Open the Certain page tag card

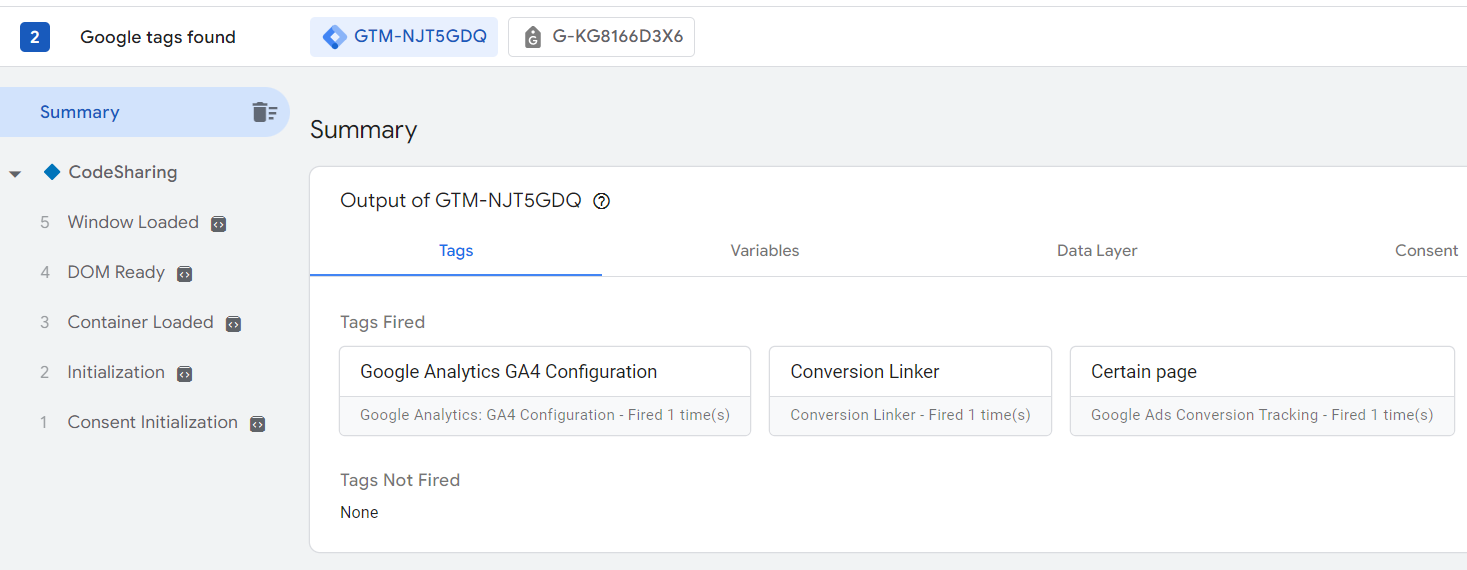pyautogui.click(x=1262, y=391)
